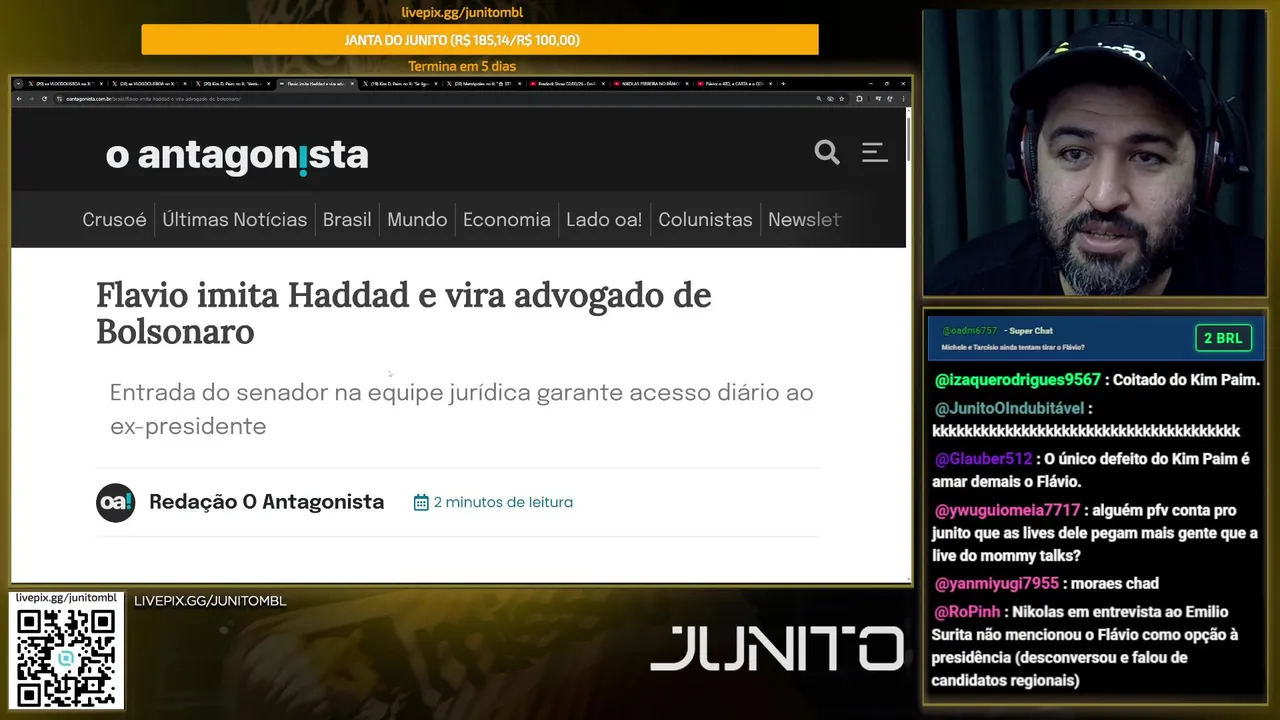Image resolution: width=1280 pixels, height=720 pixels.
Task: Click username @Glauber512 in chat
Action: 983,459
